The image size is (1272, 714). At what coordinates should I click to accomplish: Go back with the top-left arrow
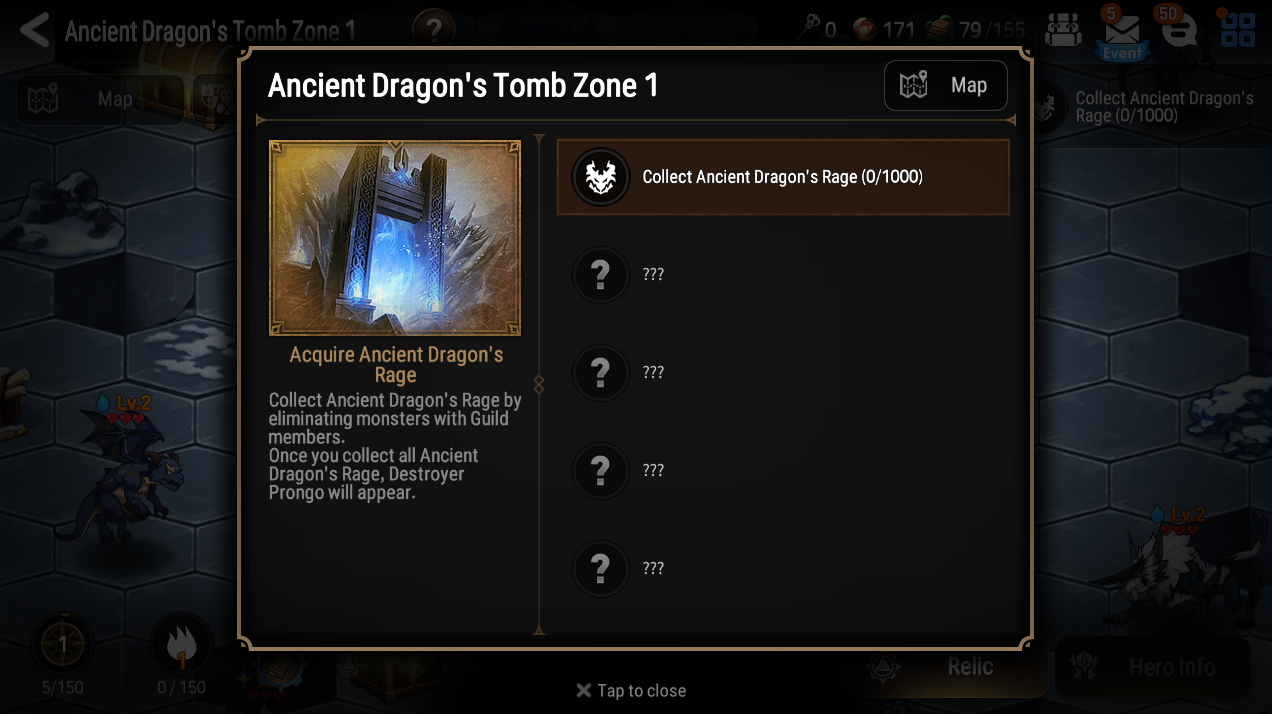pos(34,30)
